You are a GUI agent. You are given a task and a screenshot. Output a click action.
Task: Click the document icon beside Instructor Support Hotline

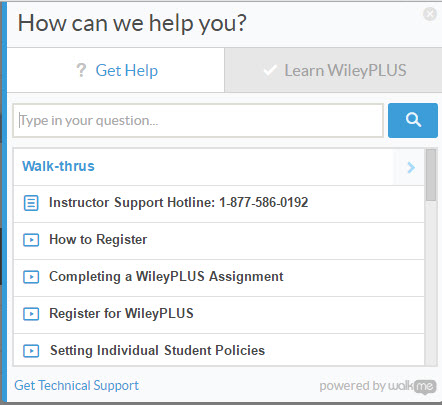pyautogui.click(x=31, y=203)
